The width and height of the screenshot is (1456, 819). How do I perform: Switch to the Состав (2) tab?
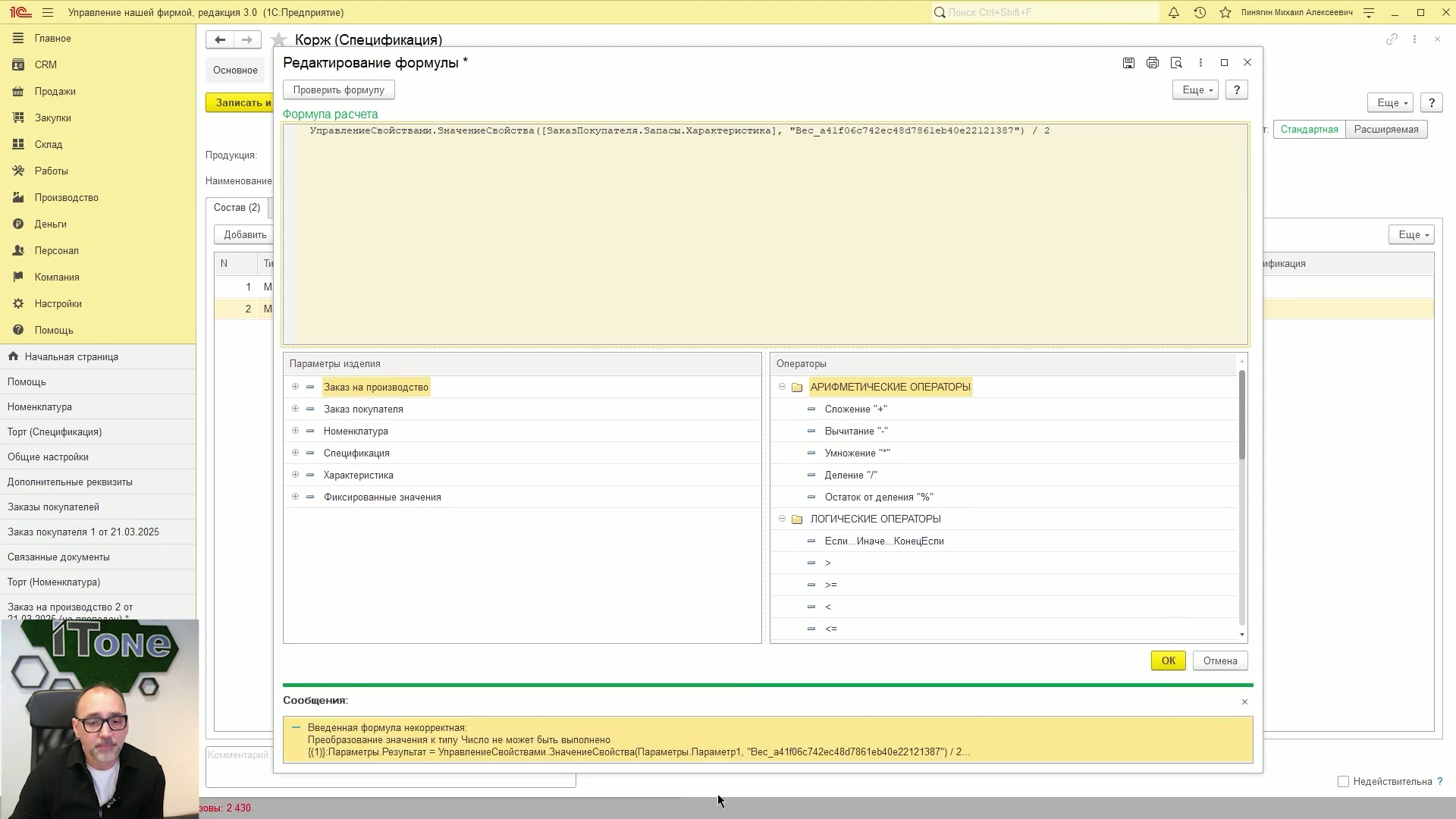(x=237, y=208)
